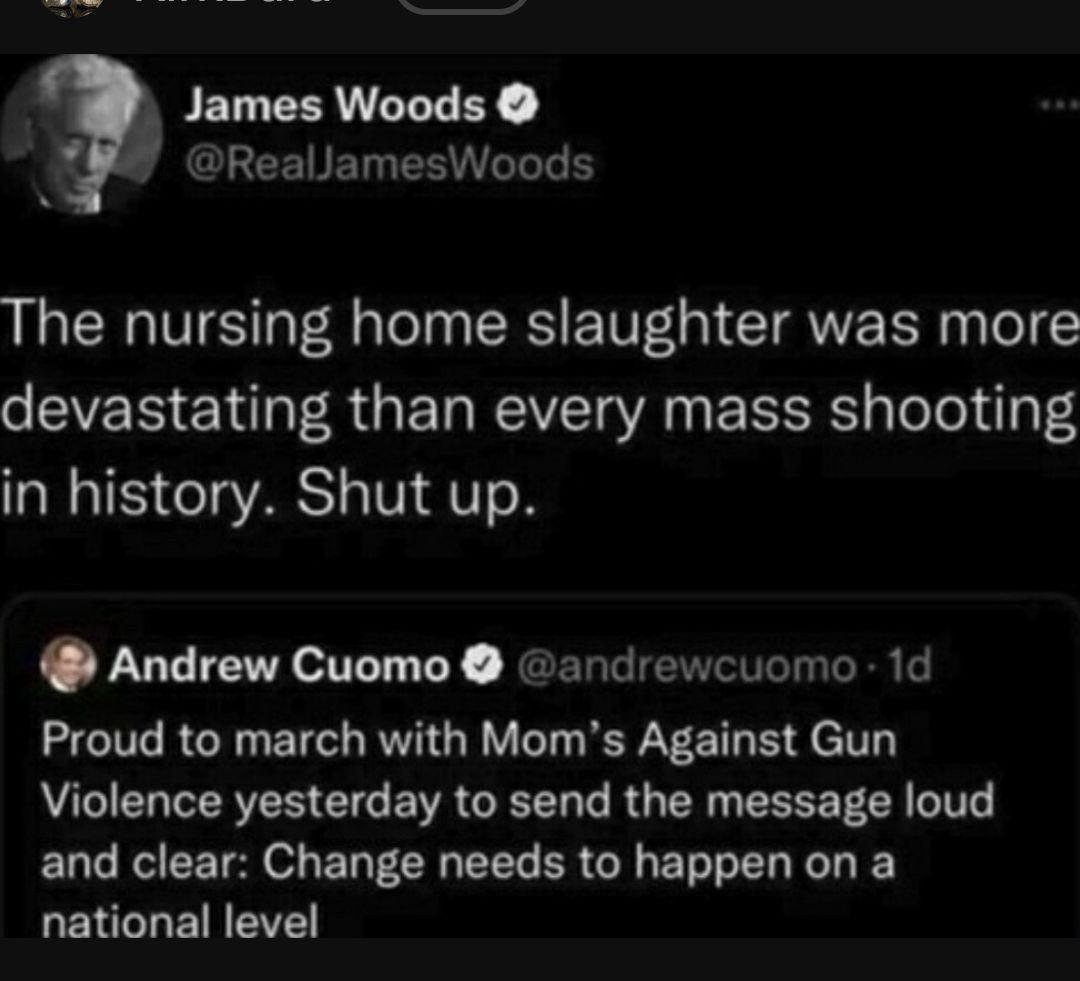Image resolution: width=1080 pixels, height=981 pixels.
Task: Click the line starting "The nursing home"
Action: [x=540, y=325]
